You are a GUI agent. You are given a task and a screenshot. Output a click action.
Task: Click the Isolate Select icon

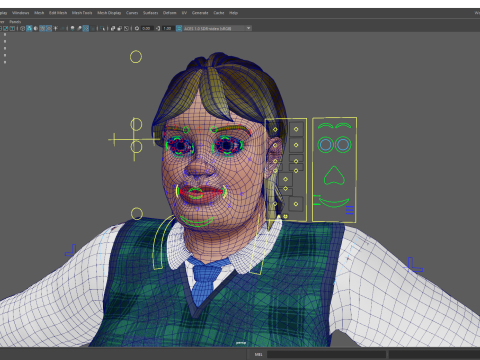click(x=102, y=29)
